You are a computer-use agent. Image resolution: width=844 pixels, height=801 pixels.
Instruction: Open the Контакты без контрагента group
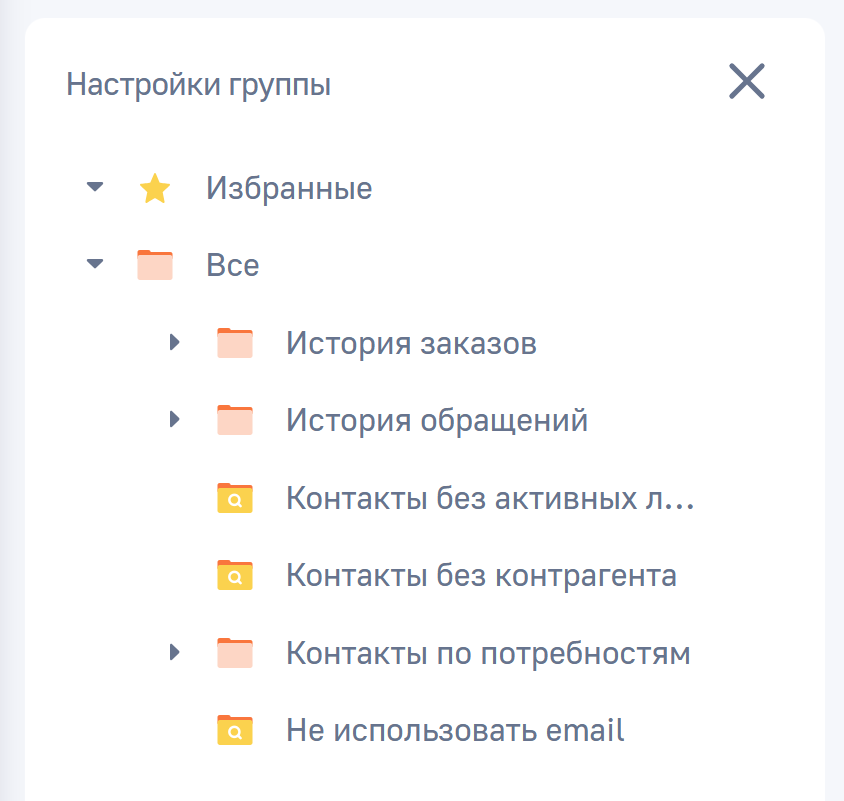[481, 575]
